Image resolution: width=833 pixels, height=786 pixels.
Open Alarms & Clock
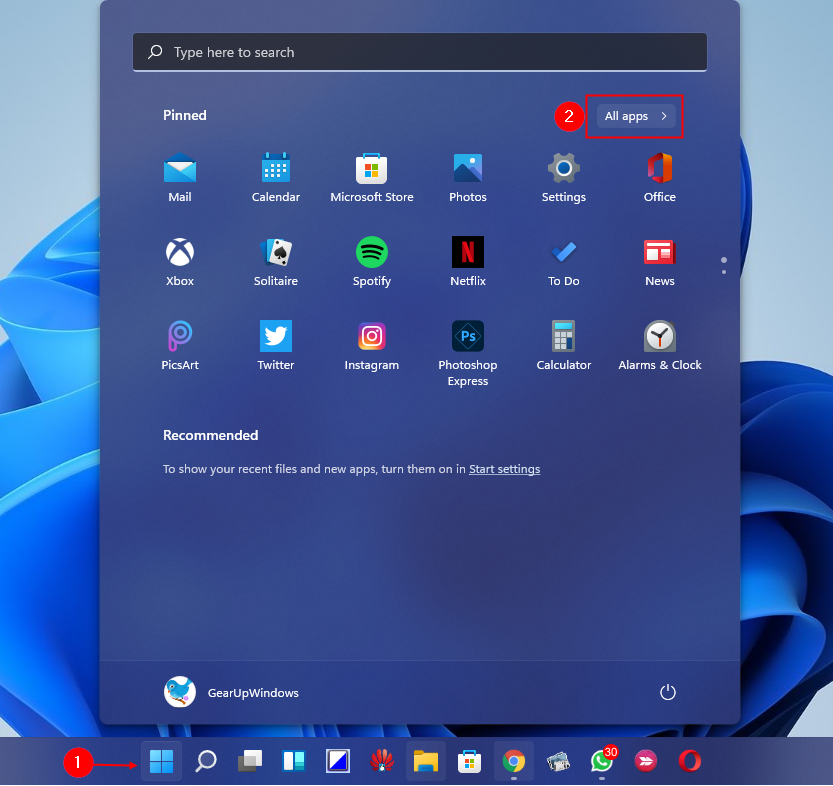[660, 346]
